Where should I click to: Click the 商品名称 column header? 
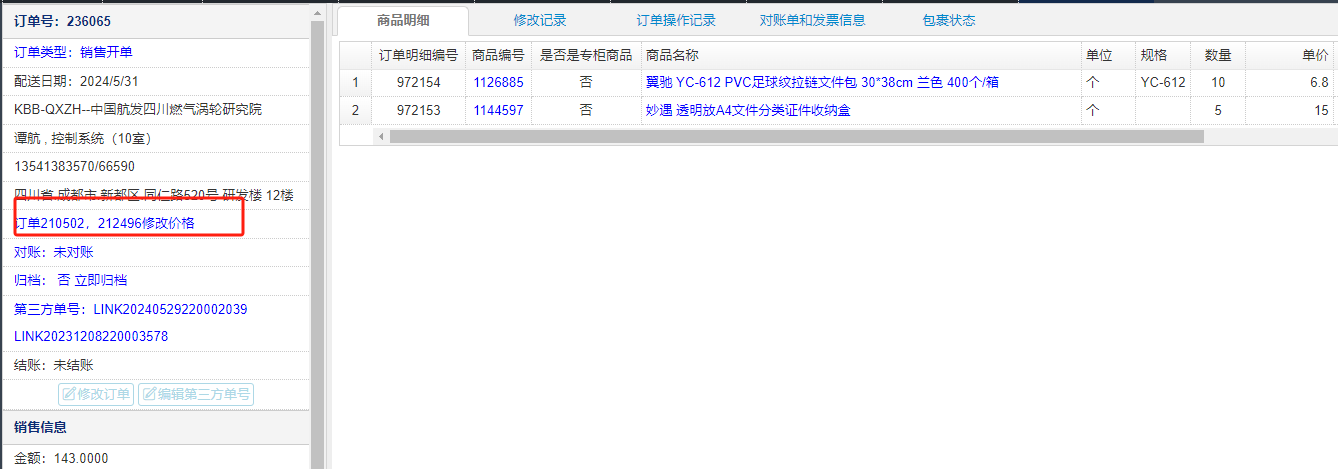860,55
